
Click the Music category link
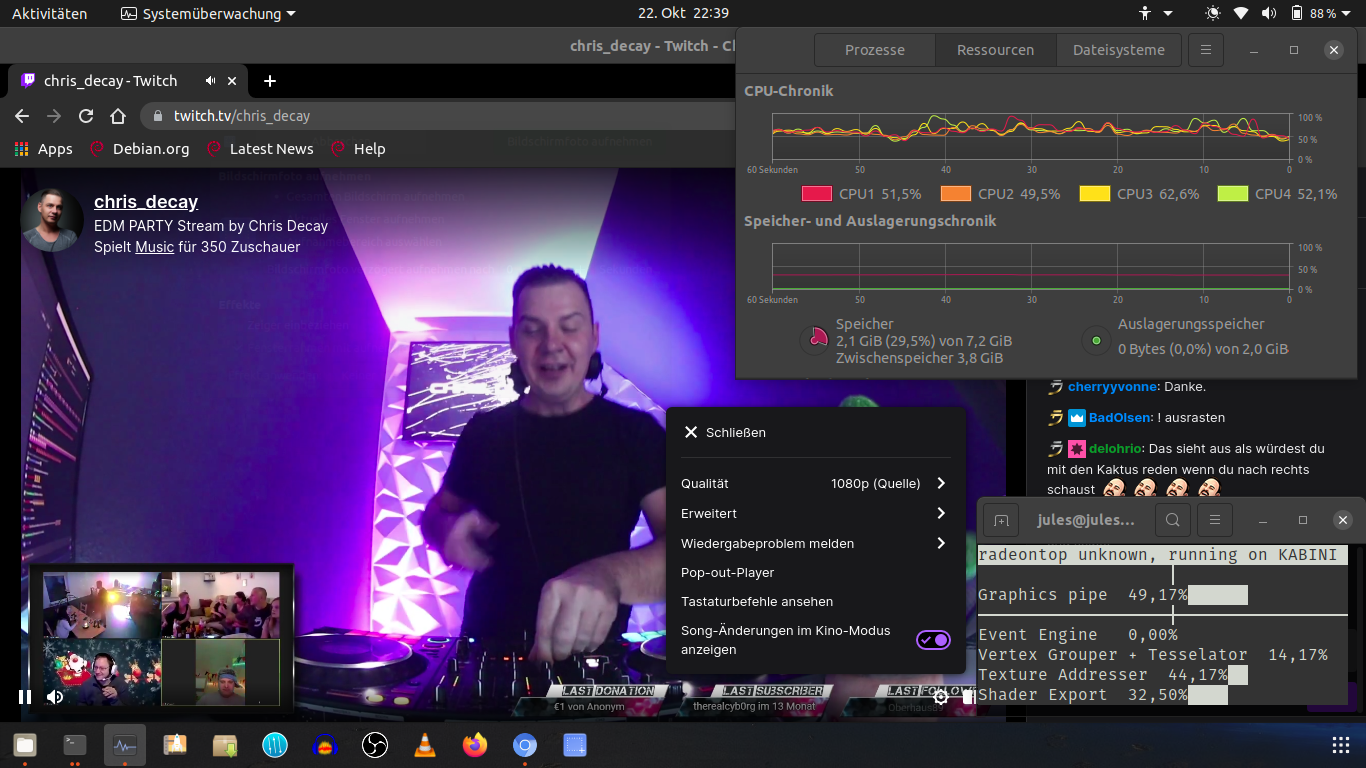pyautogui.click(x=155, y=246)
